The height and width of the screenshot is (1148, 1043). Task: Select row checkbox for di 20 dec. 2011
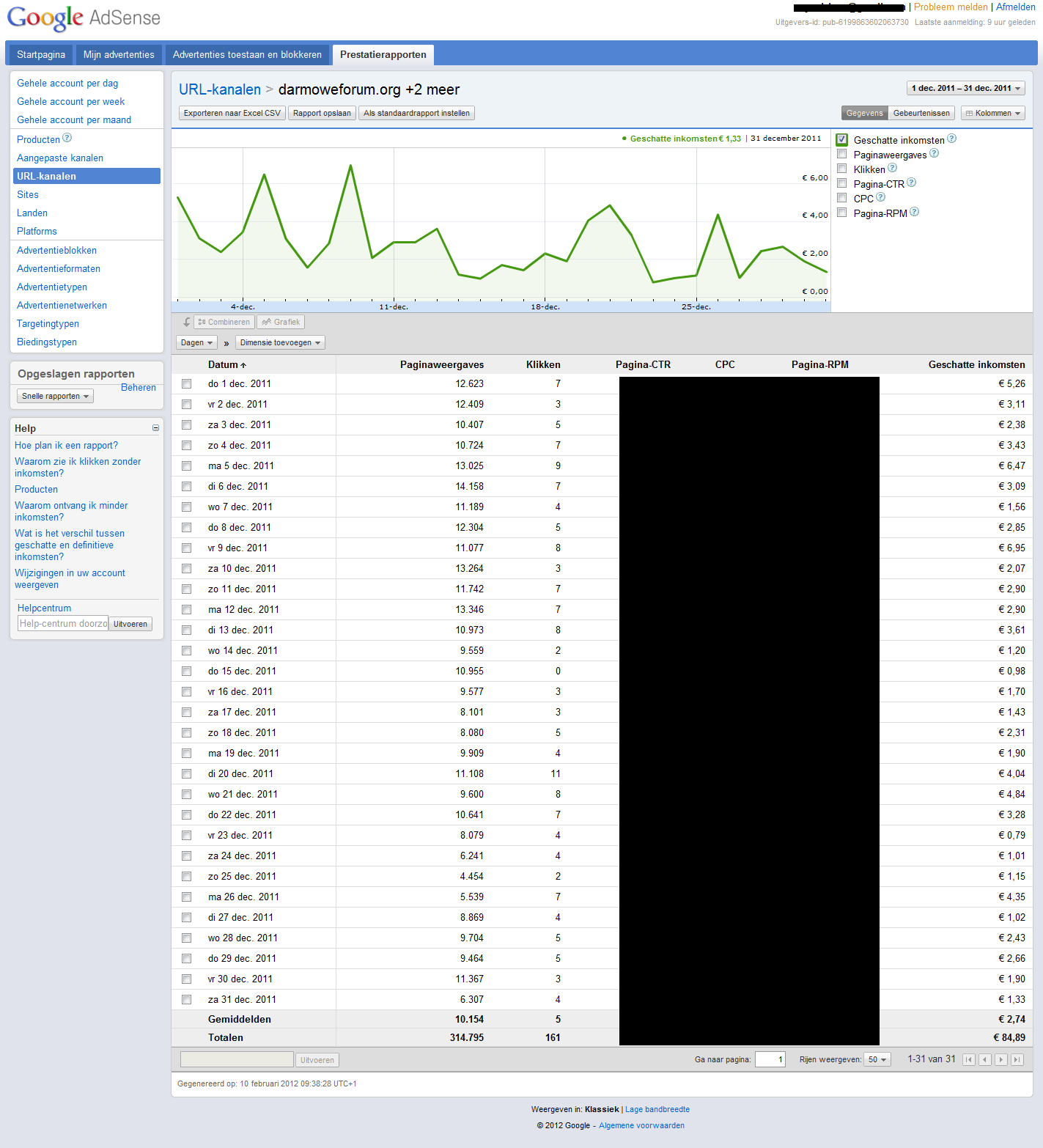pos(187,773)
